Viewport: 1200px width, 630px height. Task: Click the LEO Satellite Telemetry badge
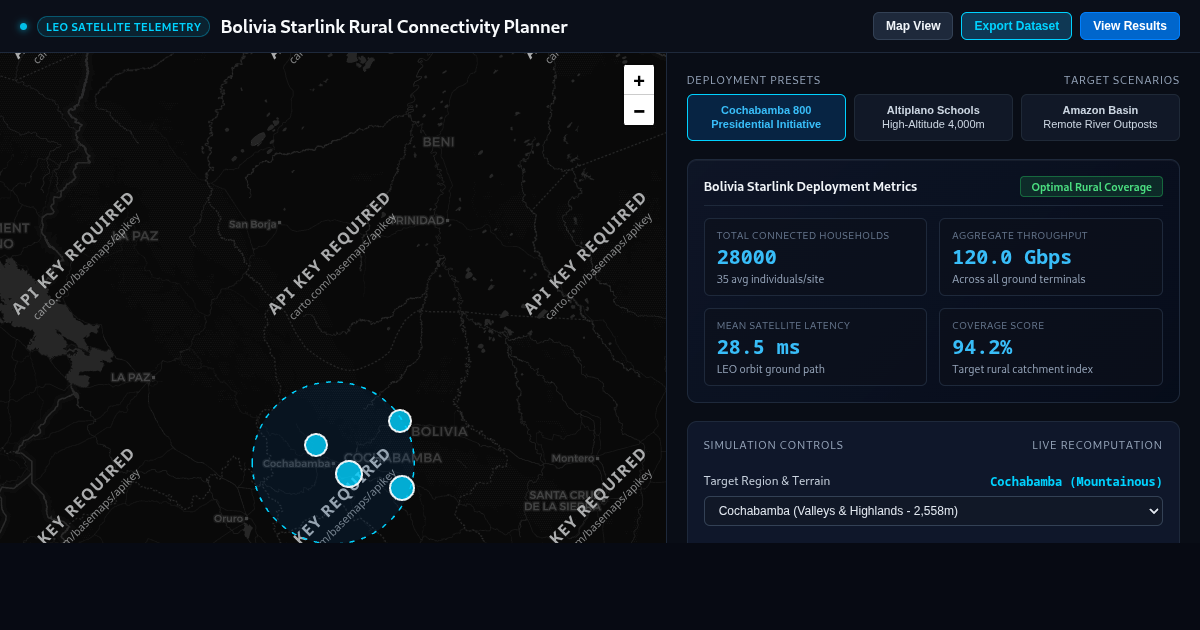(x=123, y=27)
